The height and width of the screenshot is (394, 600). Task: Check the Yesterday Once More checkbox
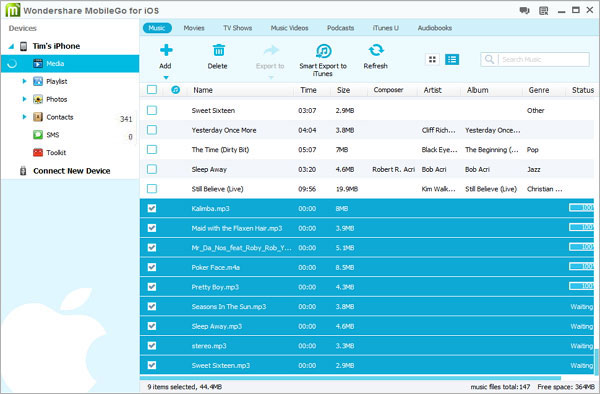coord(152,130)
